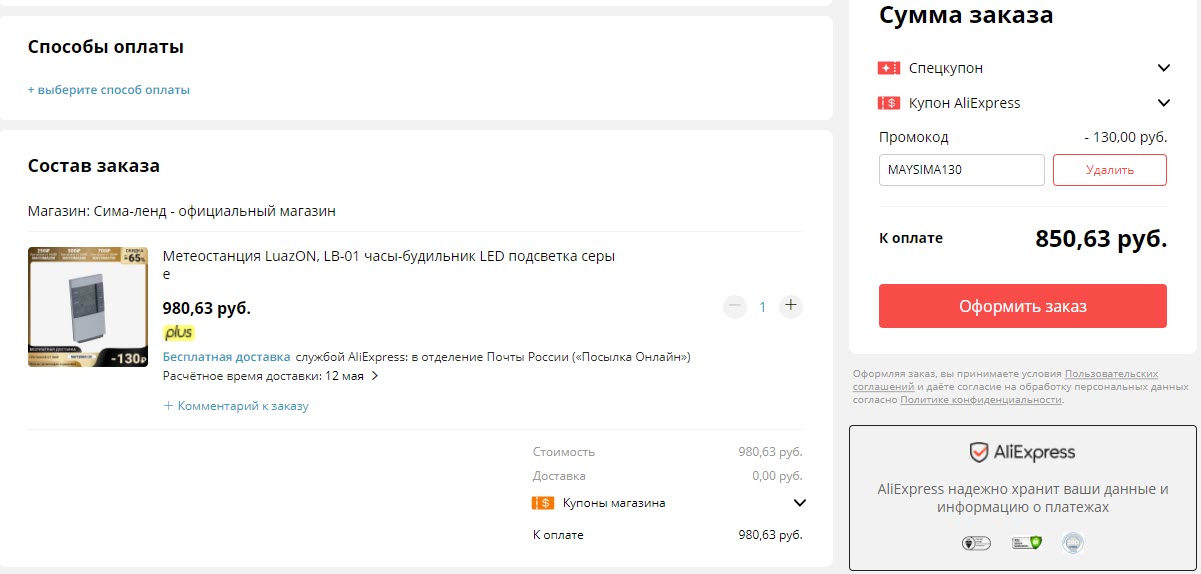Expand the Купон AliExpress dropdown
Viewport: 1201px width, 574px height.
[1163, 103]
